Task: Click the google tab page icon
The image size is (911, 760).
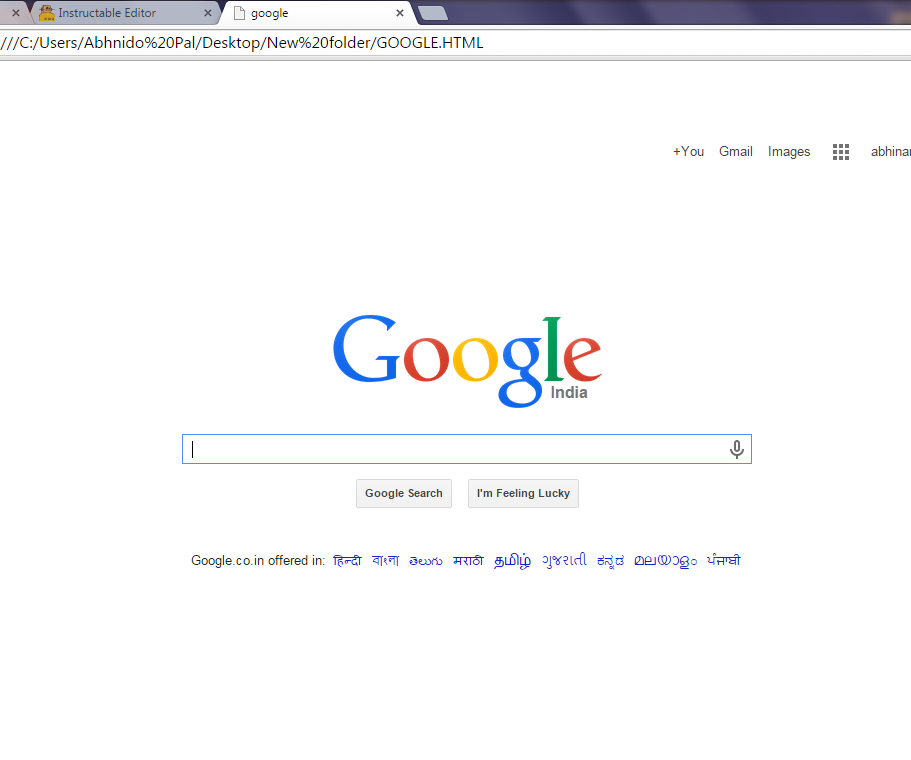Action: [x=239, y=13]
